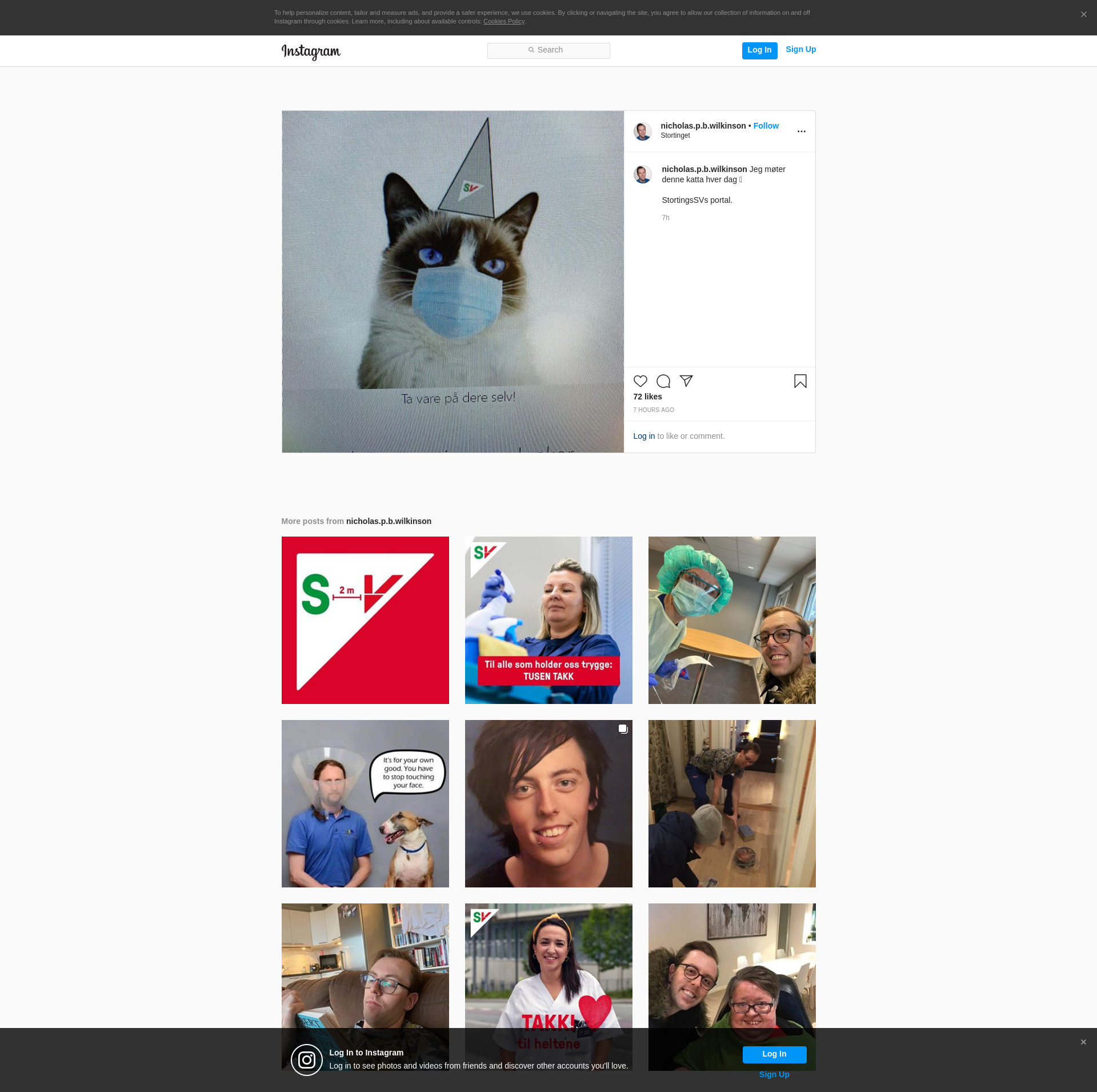This screenshot has width=1097, height=1092.
Task: Click the 7h timestamp under caption
Action: [665, 218]
